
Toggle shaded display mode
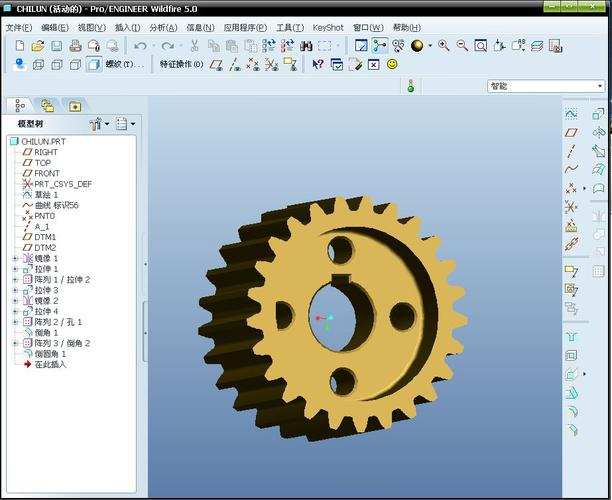(94, 64)
